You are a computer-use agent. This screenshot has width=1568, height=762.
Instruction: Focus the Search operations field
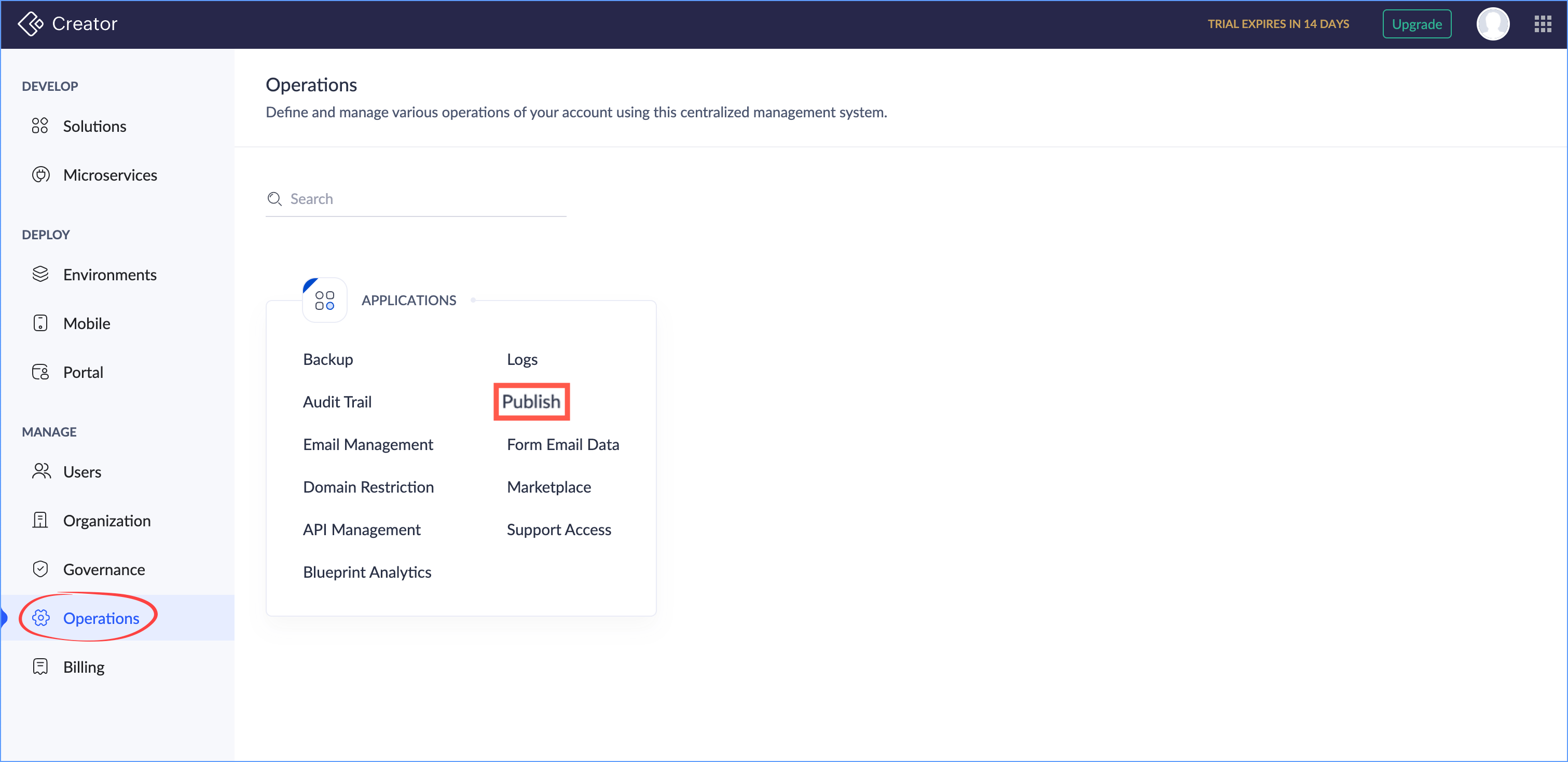click(426, 199)
